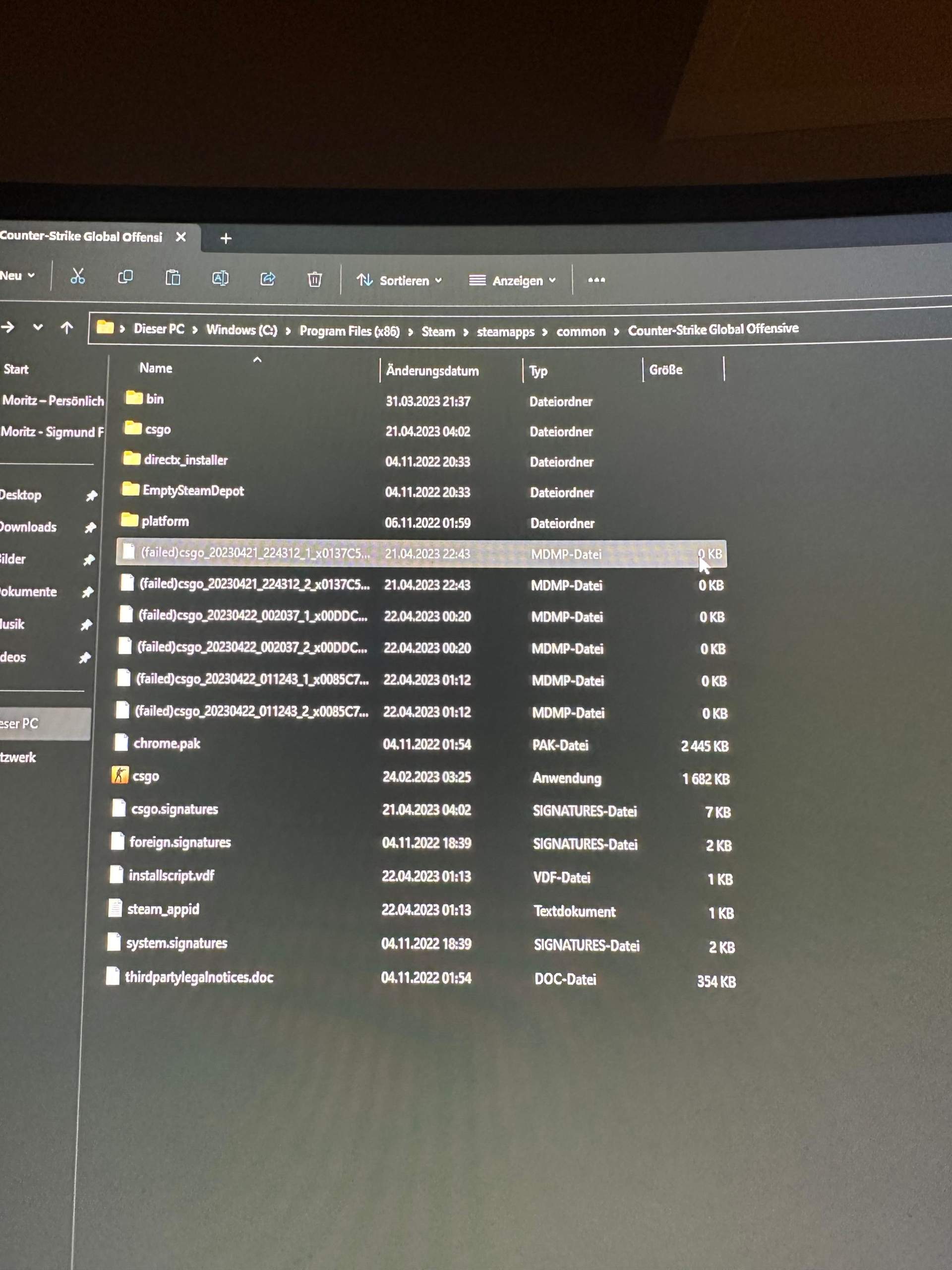This screenshot has height=1270, width=952.
Task: Click Dieser PC in breadcrumb path
Action: pos(159,329)
